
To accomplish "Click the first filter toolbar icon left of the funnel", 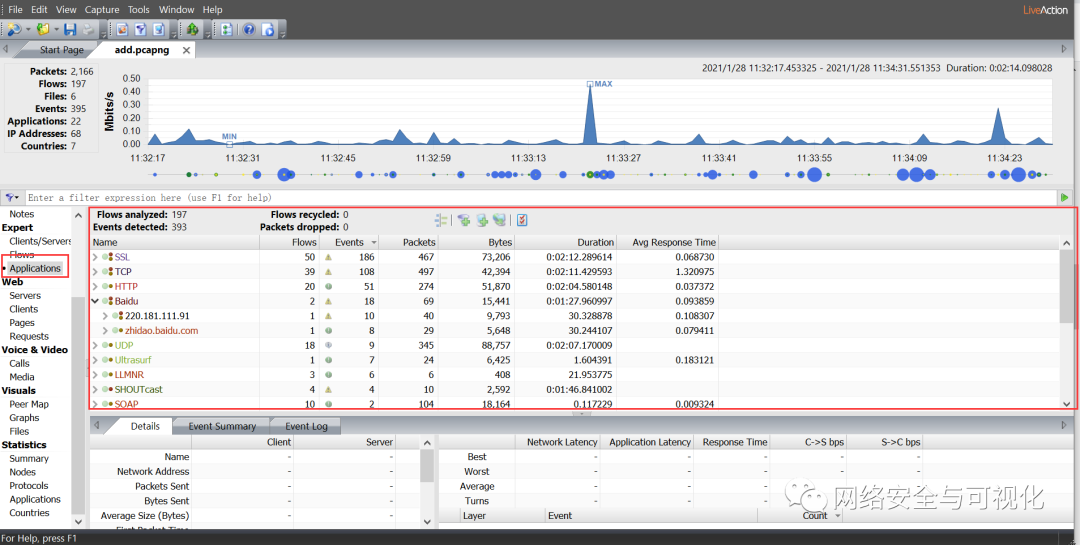I will (x=123, y=29).
